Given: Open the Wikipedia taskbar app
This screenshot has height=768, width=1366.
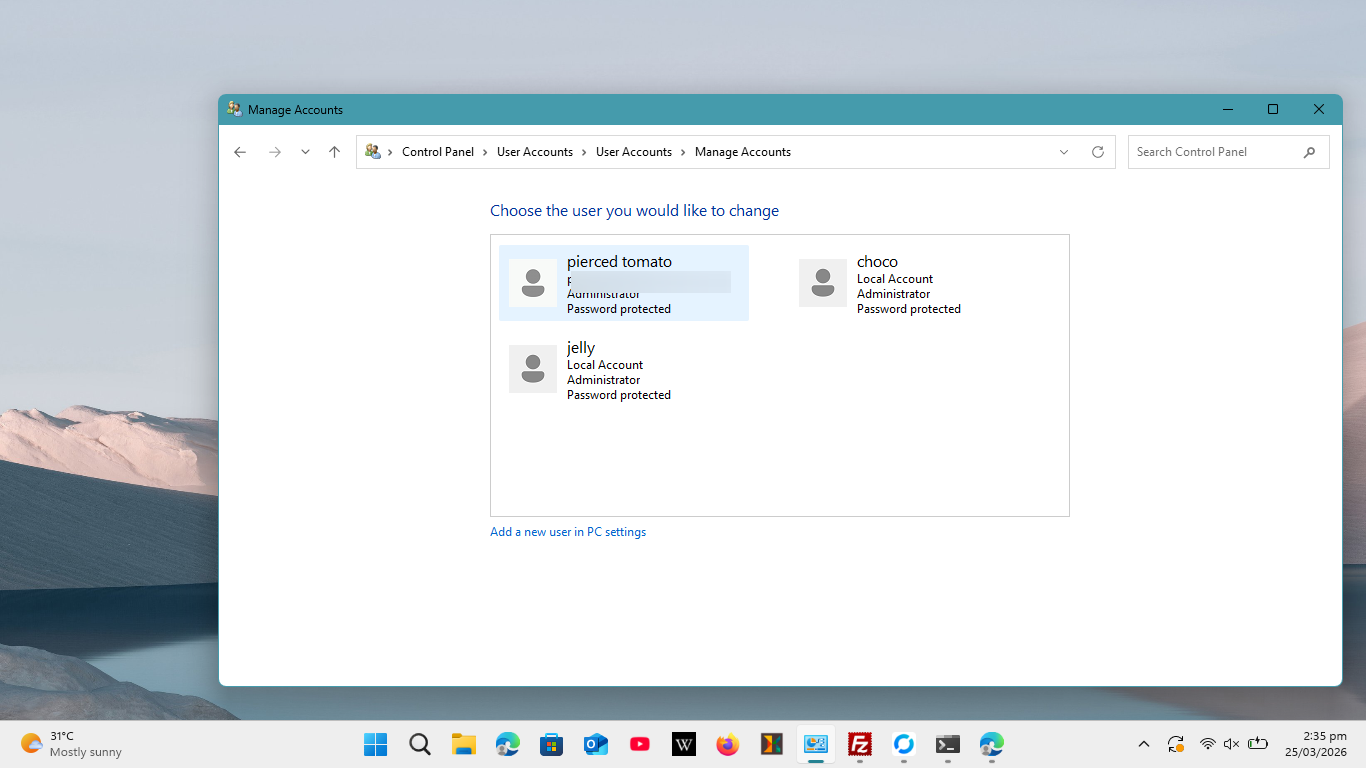Looking at the screenshot, I should point(684,744).
